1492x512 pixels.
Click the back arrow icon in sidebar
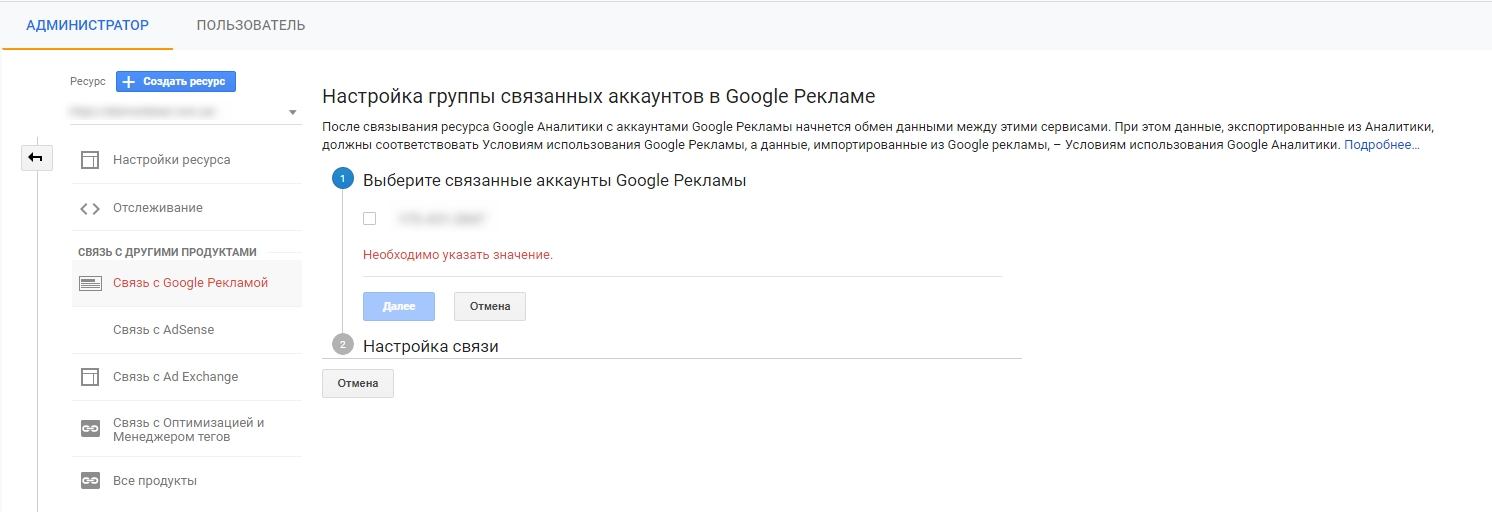point(36,158)
